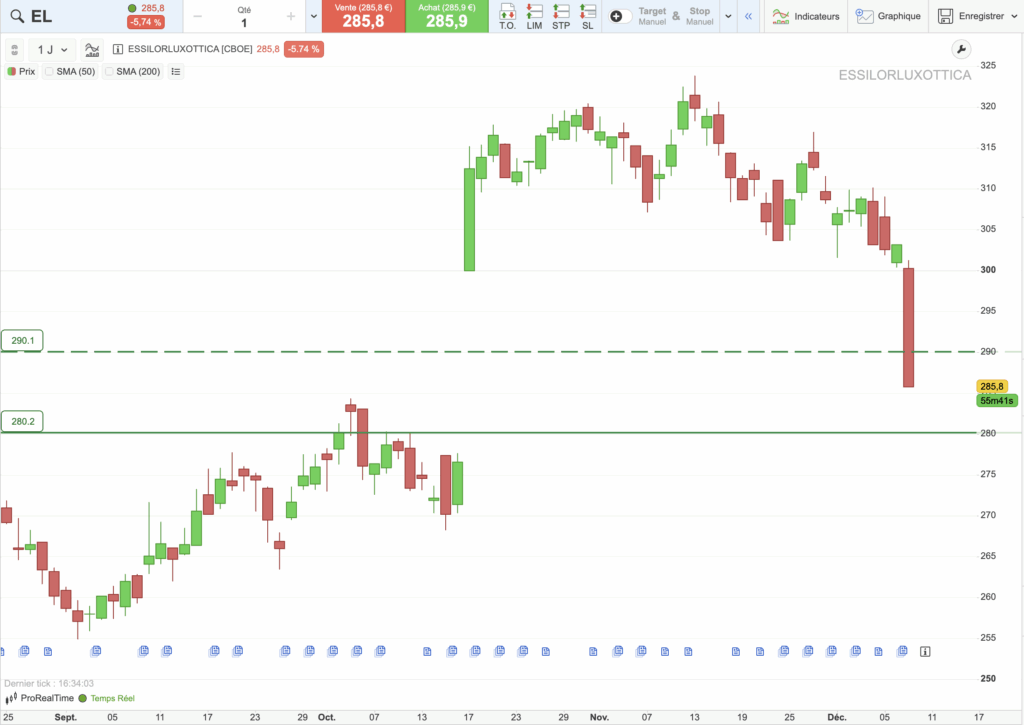The height and width of the screenshot is (725, 1024).
Task: Enable the SMA (200) checkbox
Action: pyautogui.click(x=109, y=72)
